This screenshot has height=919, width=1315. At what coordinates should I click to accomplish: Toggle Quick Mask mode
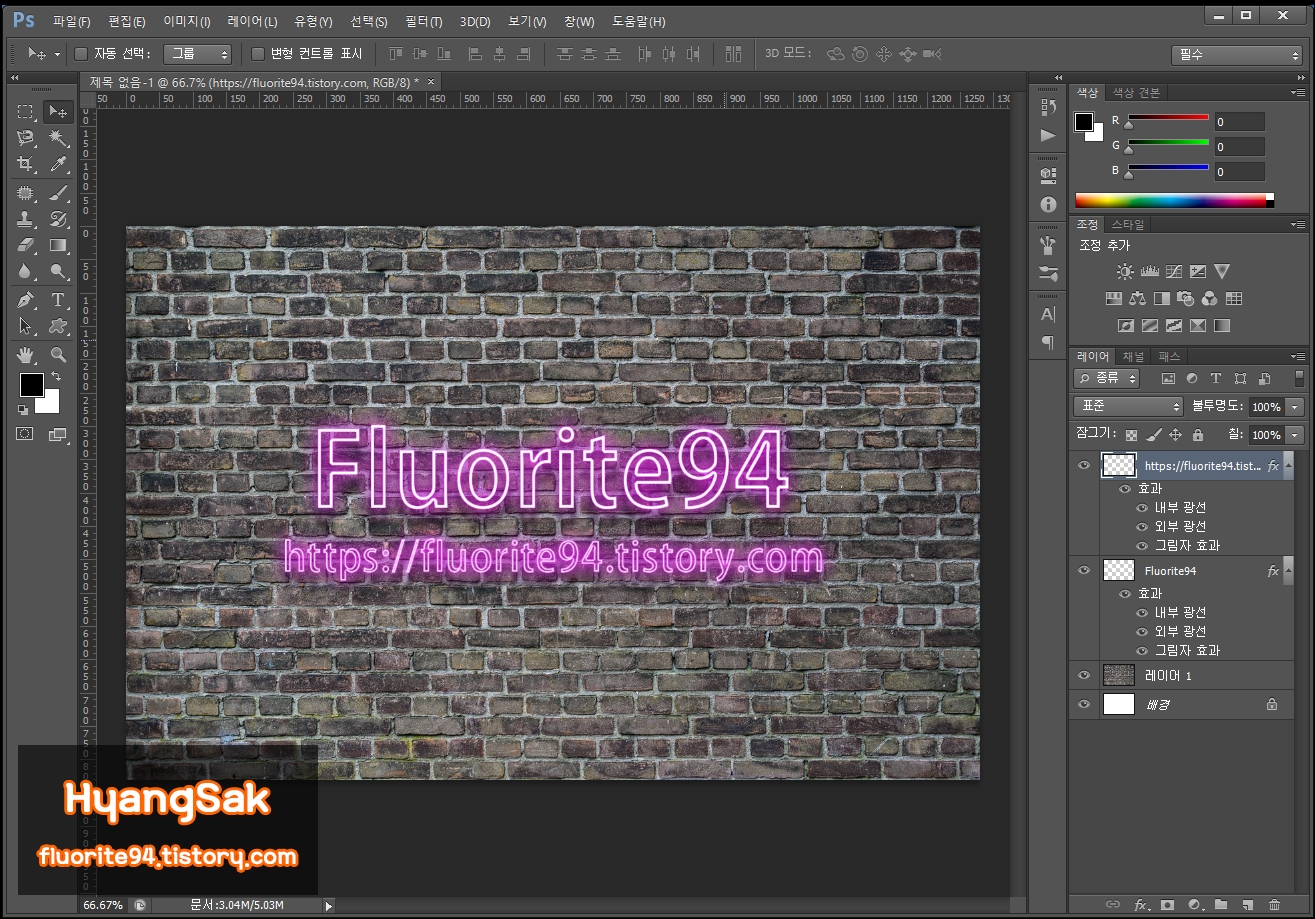25,434
